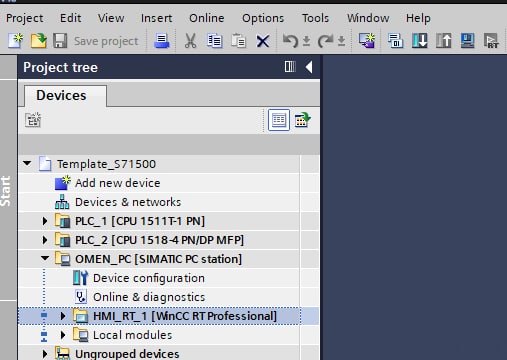The image size is (507, 360).
Task: Select the Template_S71500 project row
Action: click(x=159, y=164)
